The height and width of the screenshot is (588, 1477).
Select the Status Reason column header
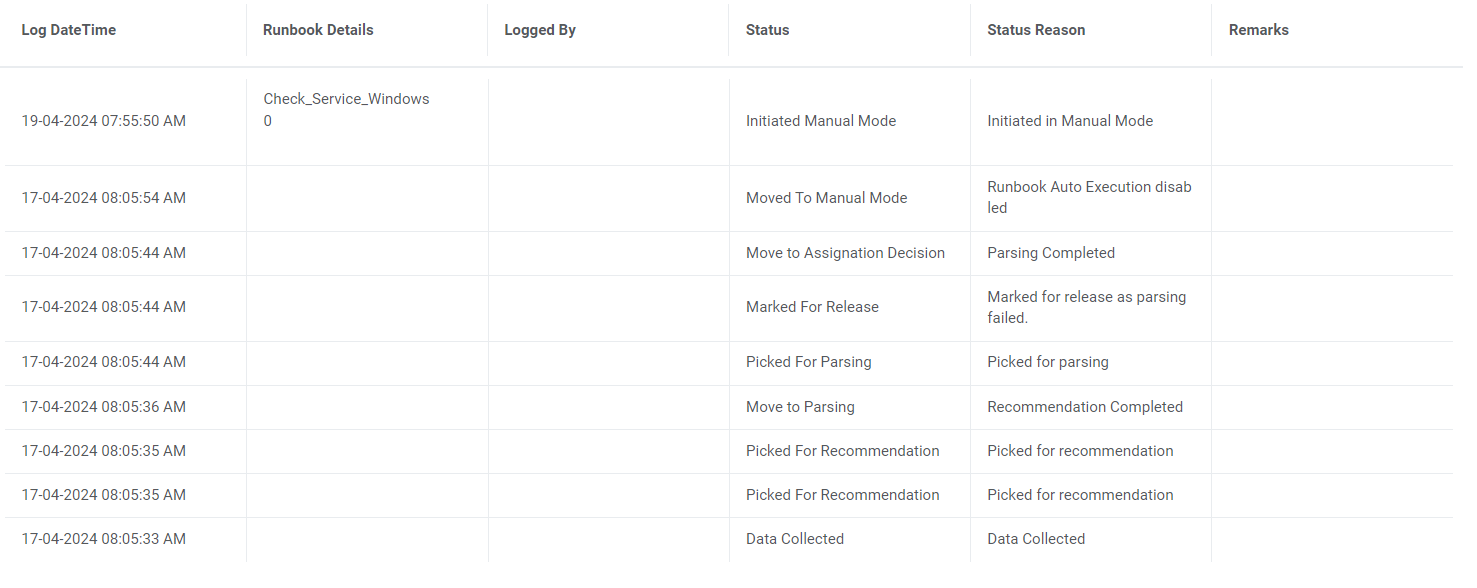tap(1036, 30)
